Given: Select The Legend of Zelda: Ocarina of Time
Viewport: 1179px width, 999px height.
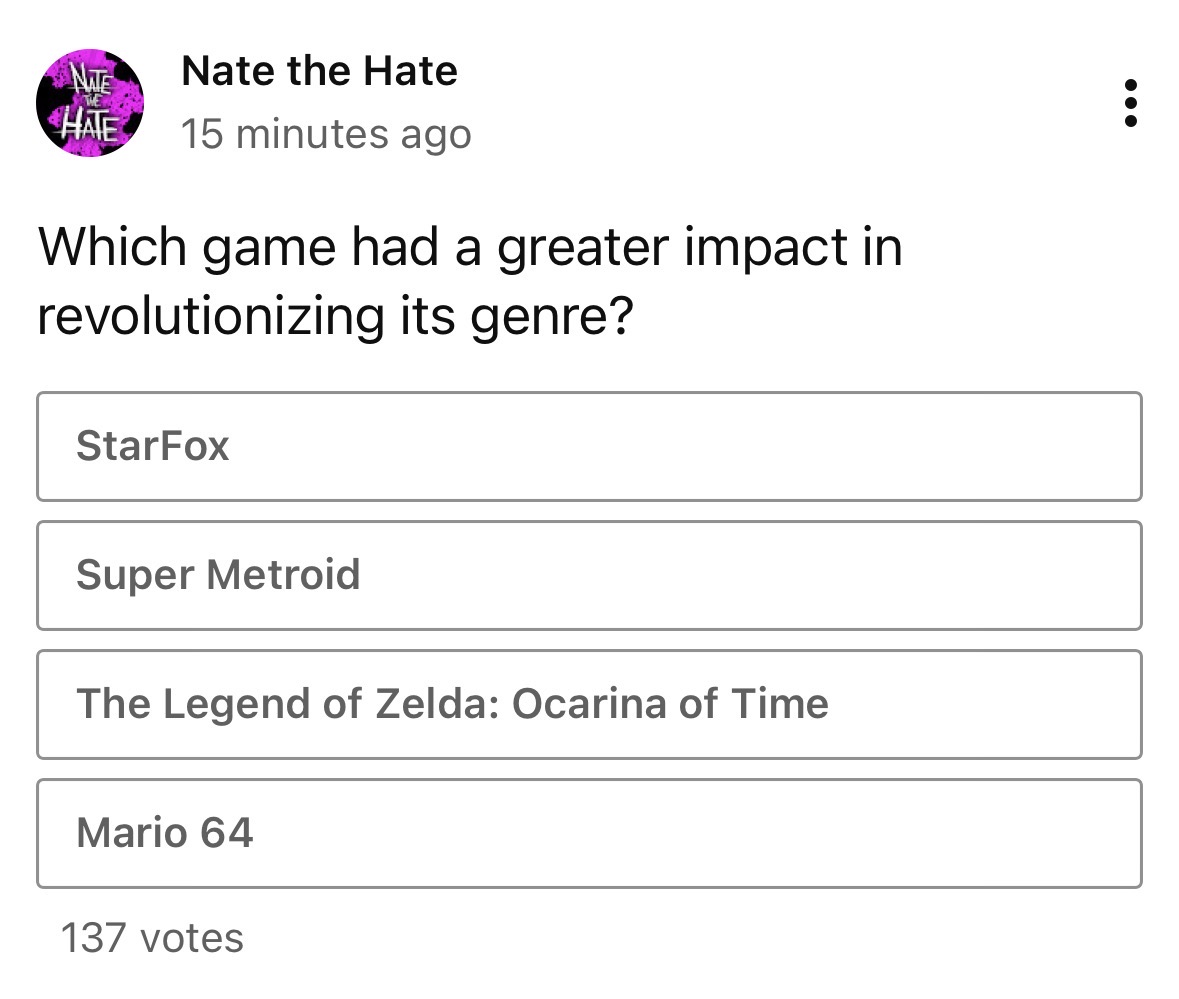Looking at the screenshot, I should (x=589, y=704).
